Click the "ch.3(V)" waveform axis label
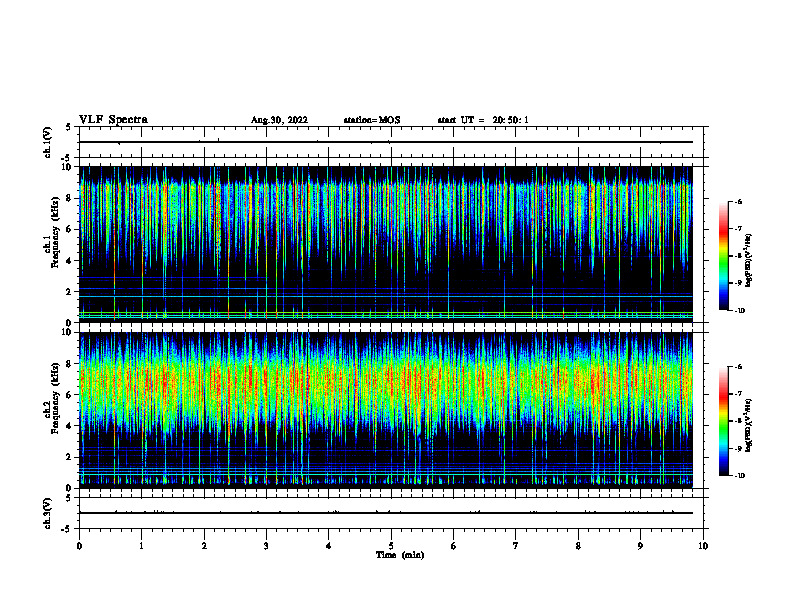 [x=47, y=513]
